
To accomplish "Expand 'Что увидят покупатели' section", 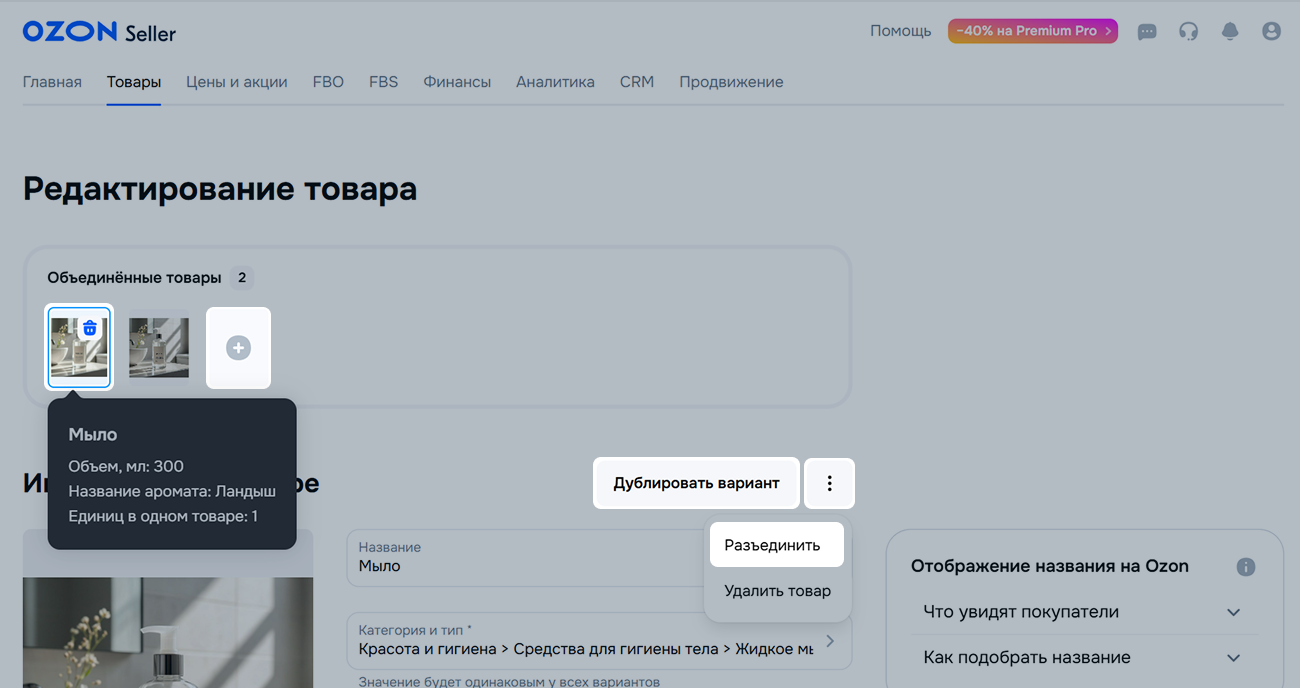I will click(1233, 612).
